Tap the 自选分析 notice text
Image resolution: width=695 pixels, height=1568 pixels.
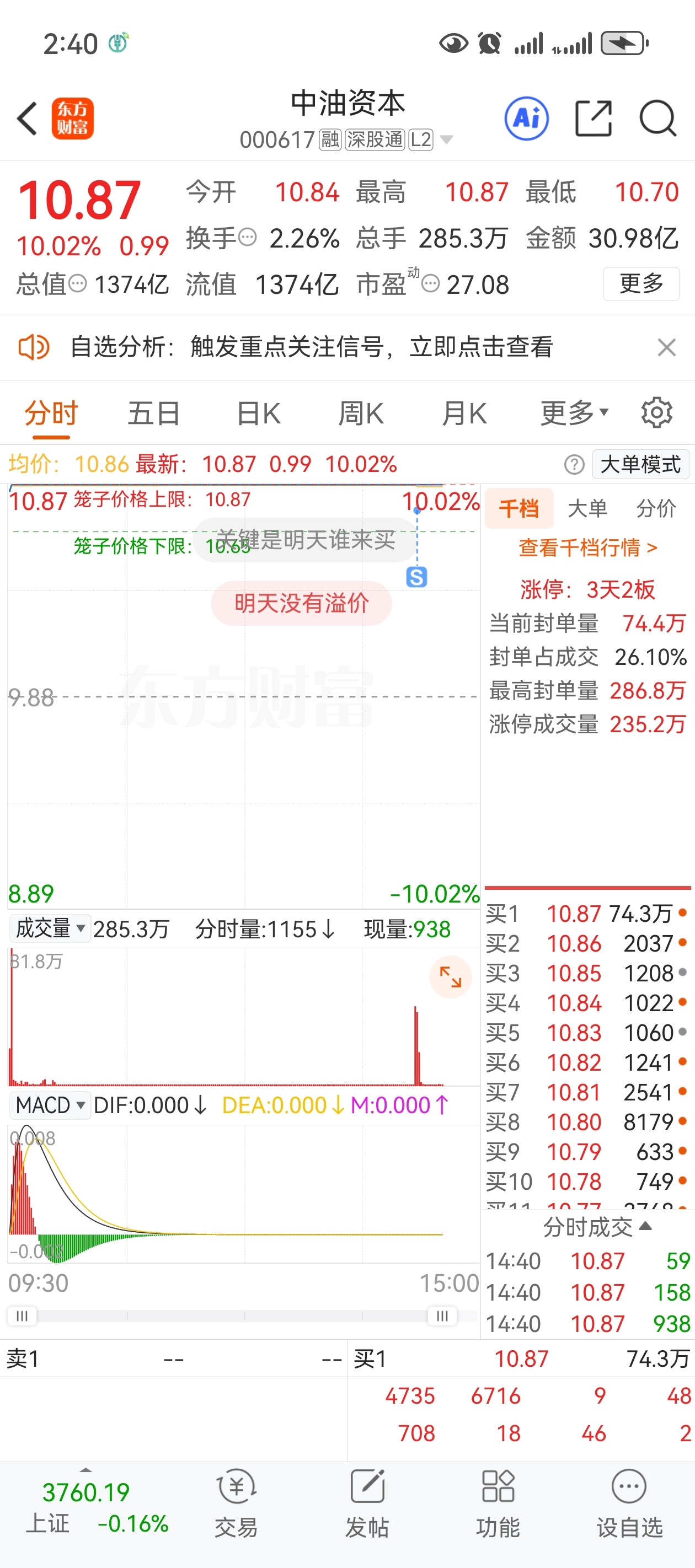point(311,347)
